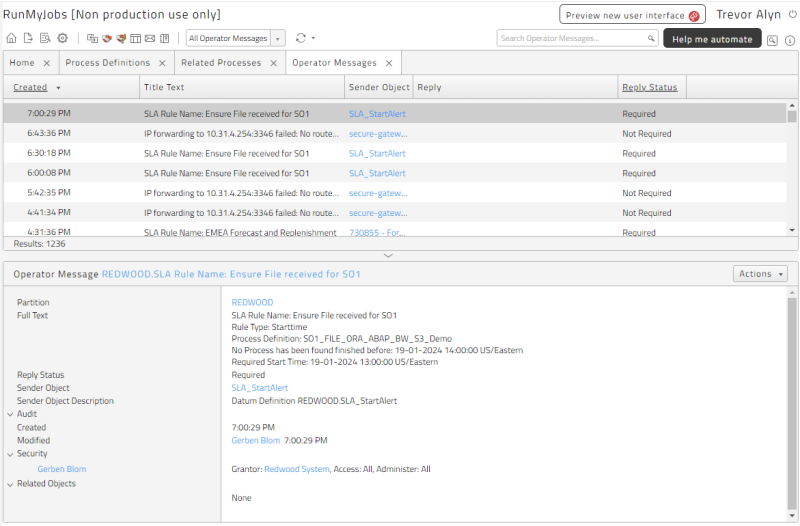Open SLA_StartAlert link in 6:00:08 PM row

click(377, 173)
